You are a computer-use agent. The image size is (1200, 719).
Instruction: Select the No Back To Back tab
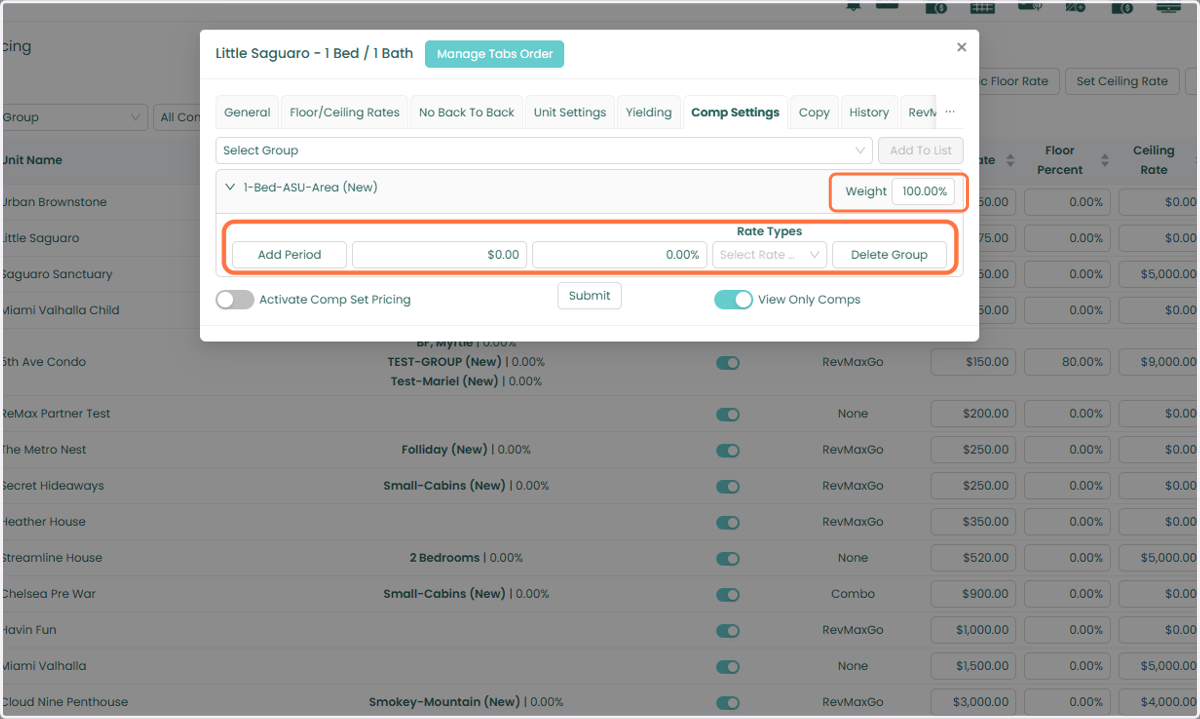click(x=466, y=112)
